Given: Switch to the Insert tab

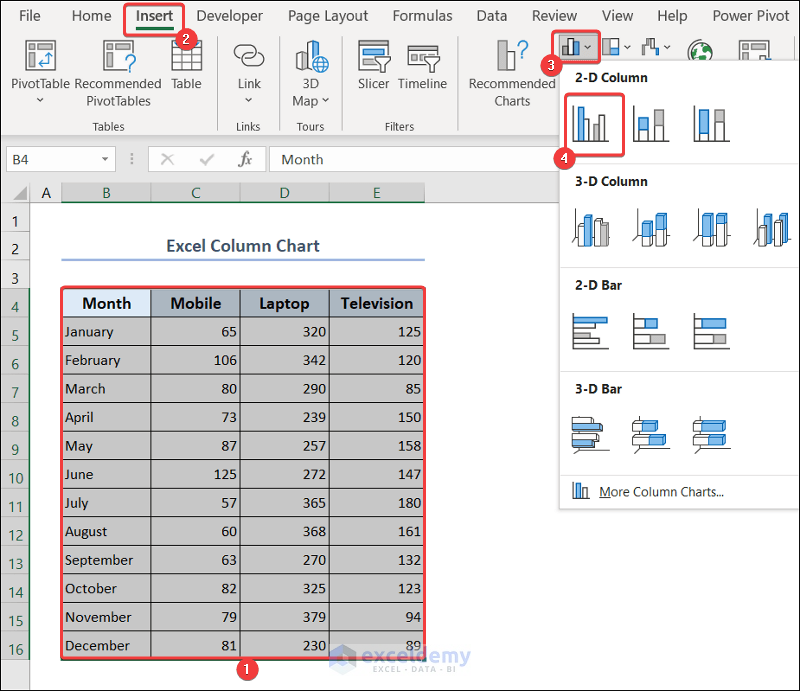Looking at the screenshot, I should (154, 16).
